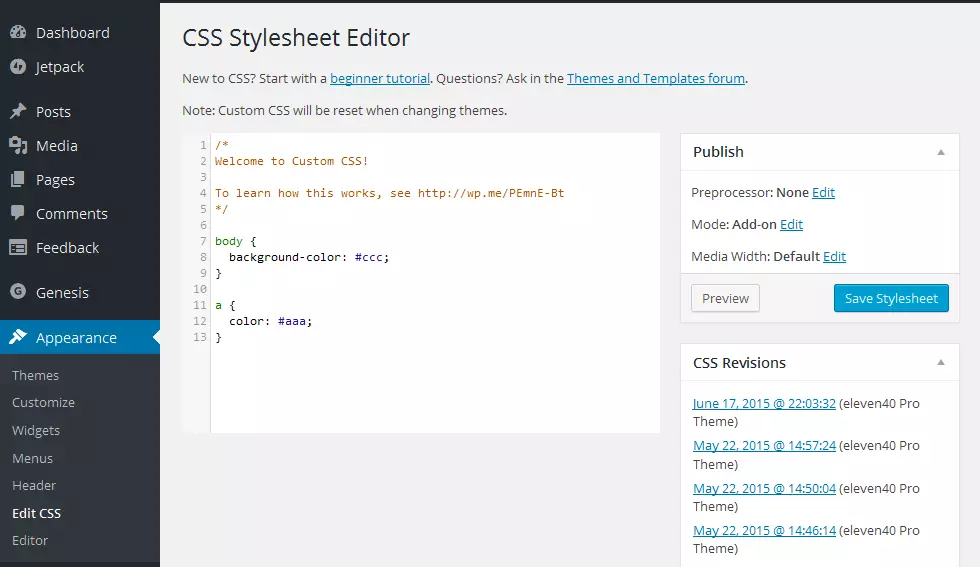Collapse the CSS Revisions panel arrow
The height and width of the screenshot is (567, 980).
(x=941, y=363)
